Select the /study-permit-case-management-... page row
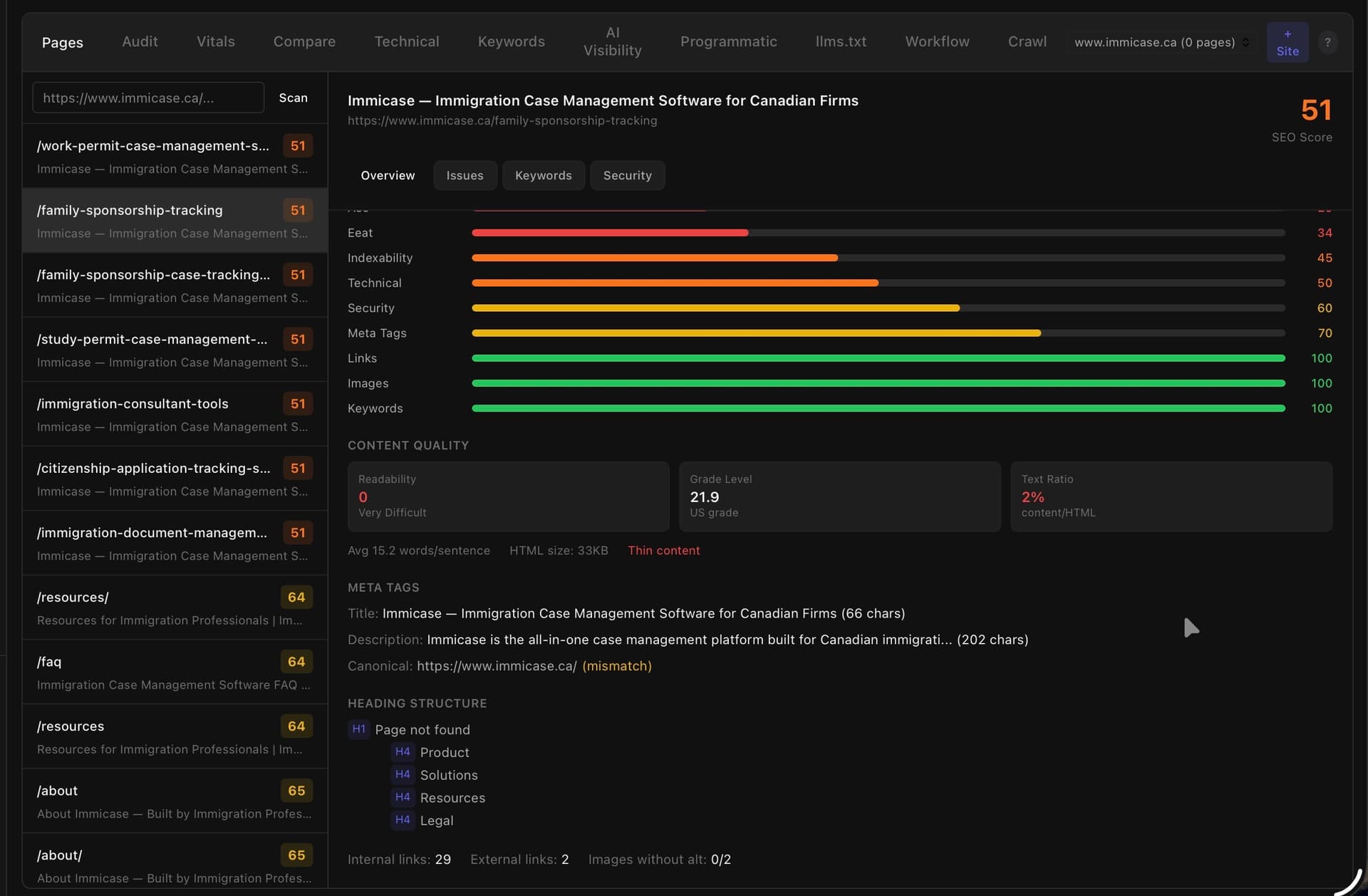The height and width of the screenshot is (896, 1368). (x=175, y=350)
